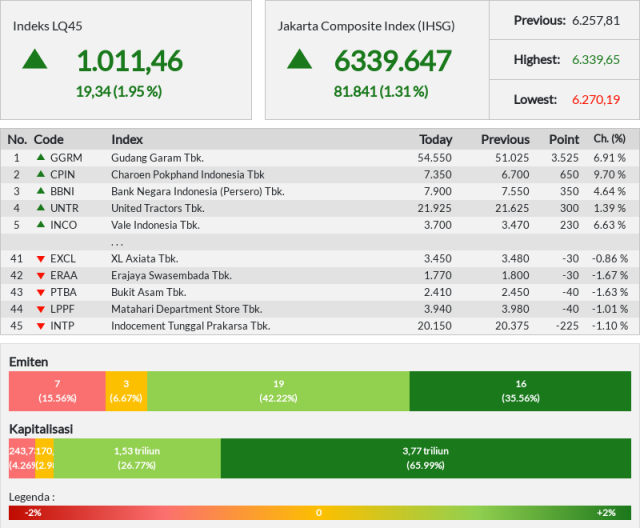Screen dimensions: 640x528
Task: Click XL Axiata Tbk. company name
Action: coord(144,259)
